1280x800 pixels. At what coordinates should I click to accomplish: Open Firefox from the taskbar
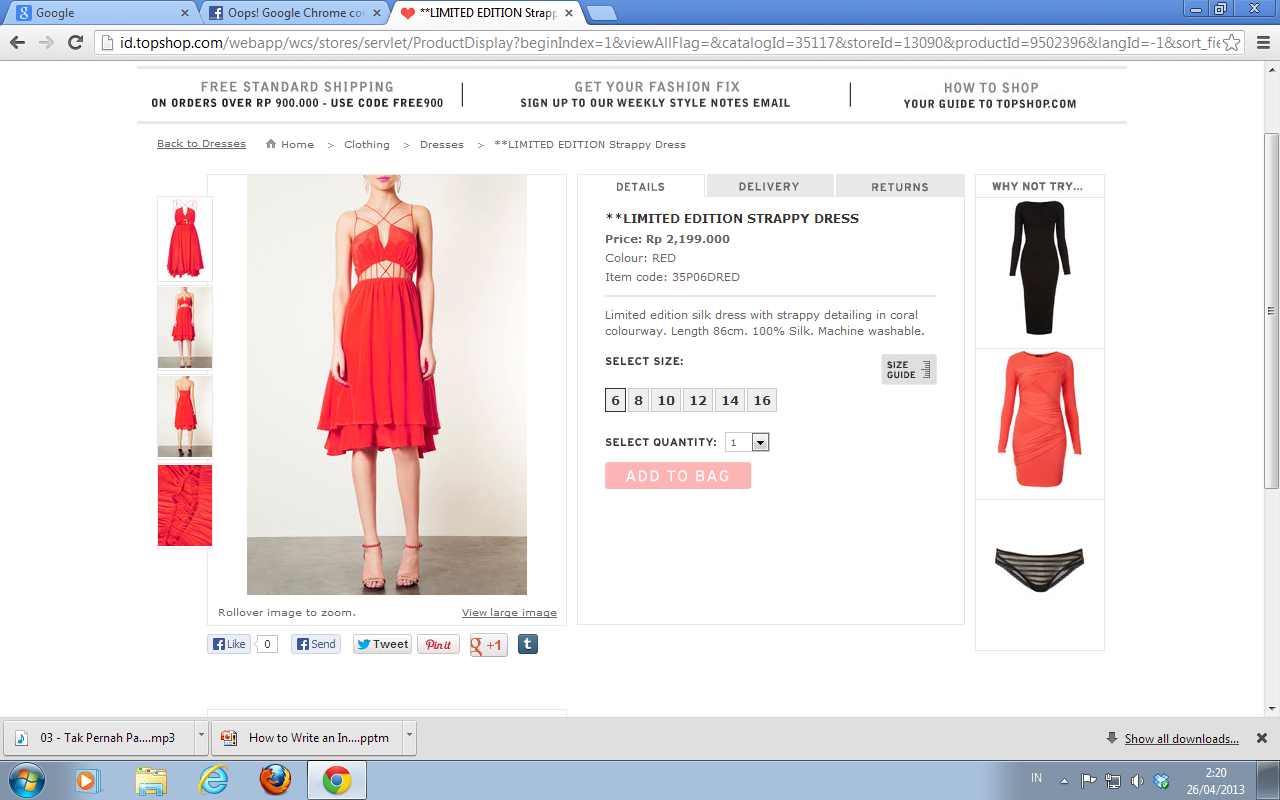pos(275,780)
